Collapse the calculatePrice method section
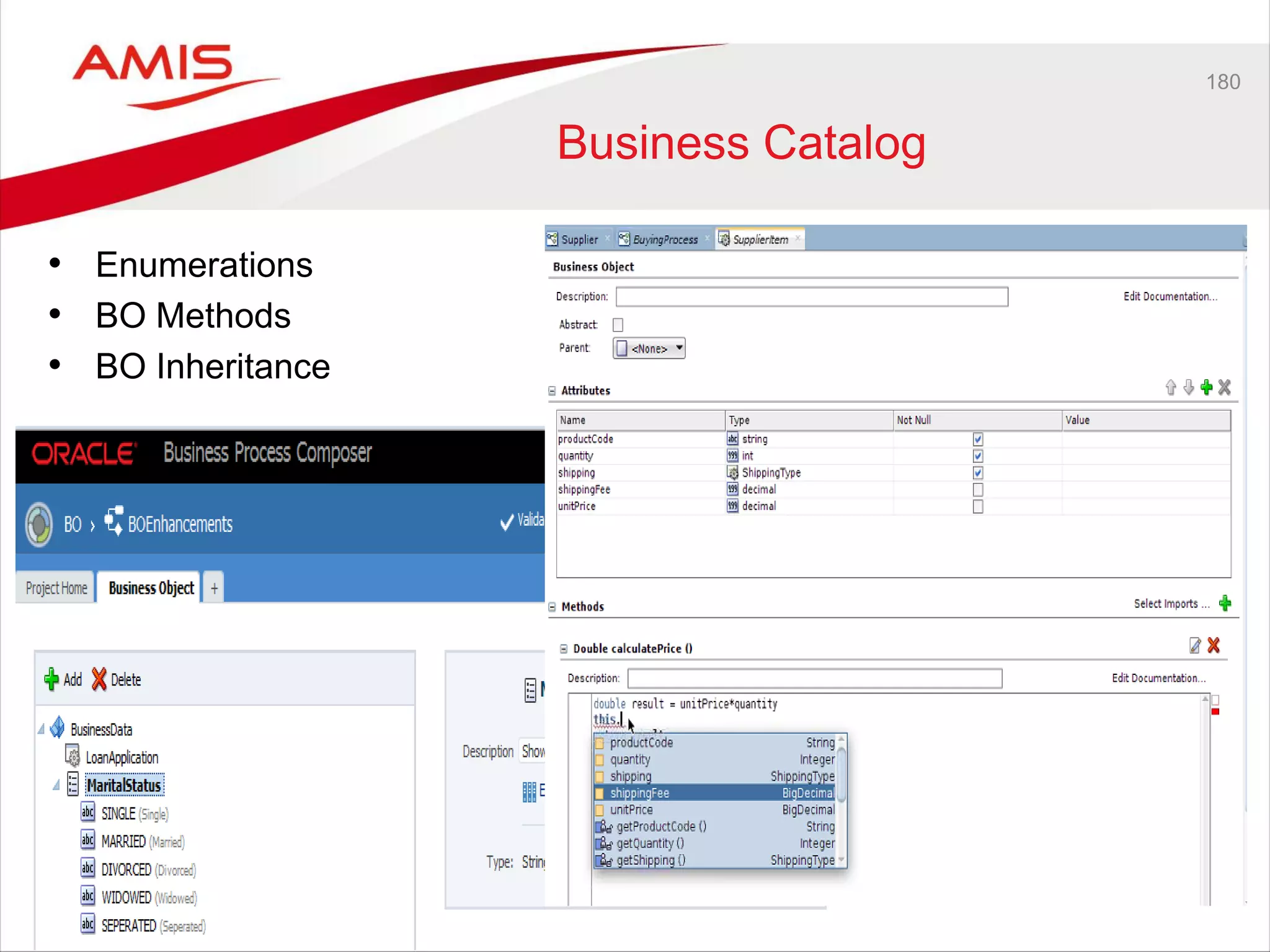 tap(564, 649)
